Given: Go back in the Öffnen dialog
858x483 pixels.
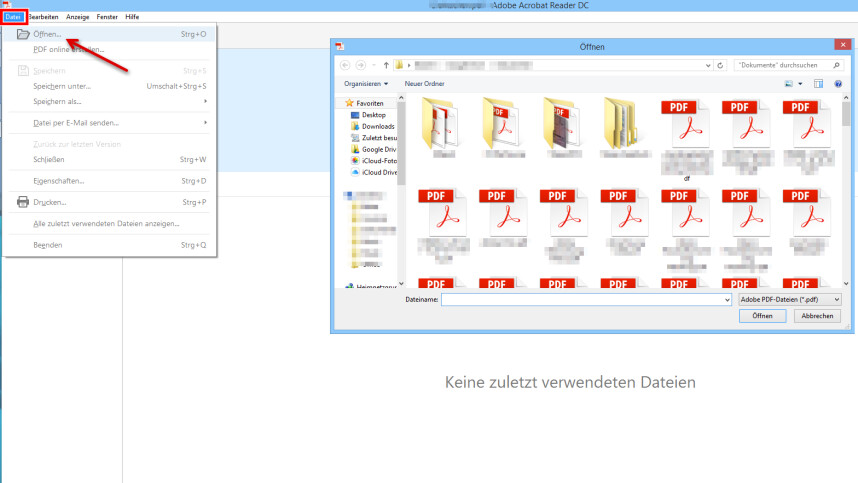Looking at the screenshot, I should click(x=345, y=65).
